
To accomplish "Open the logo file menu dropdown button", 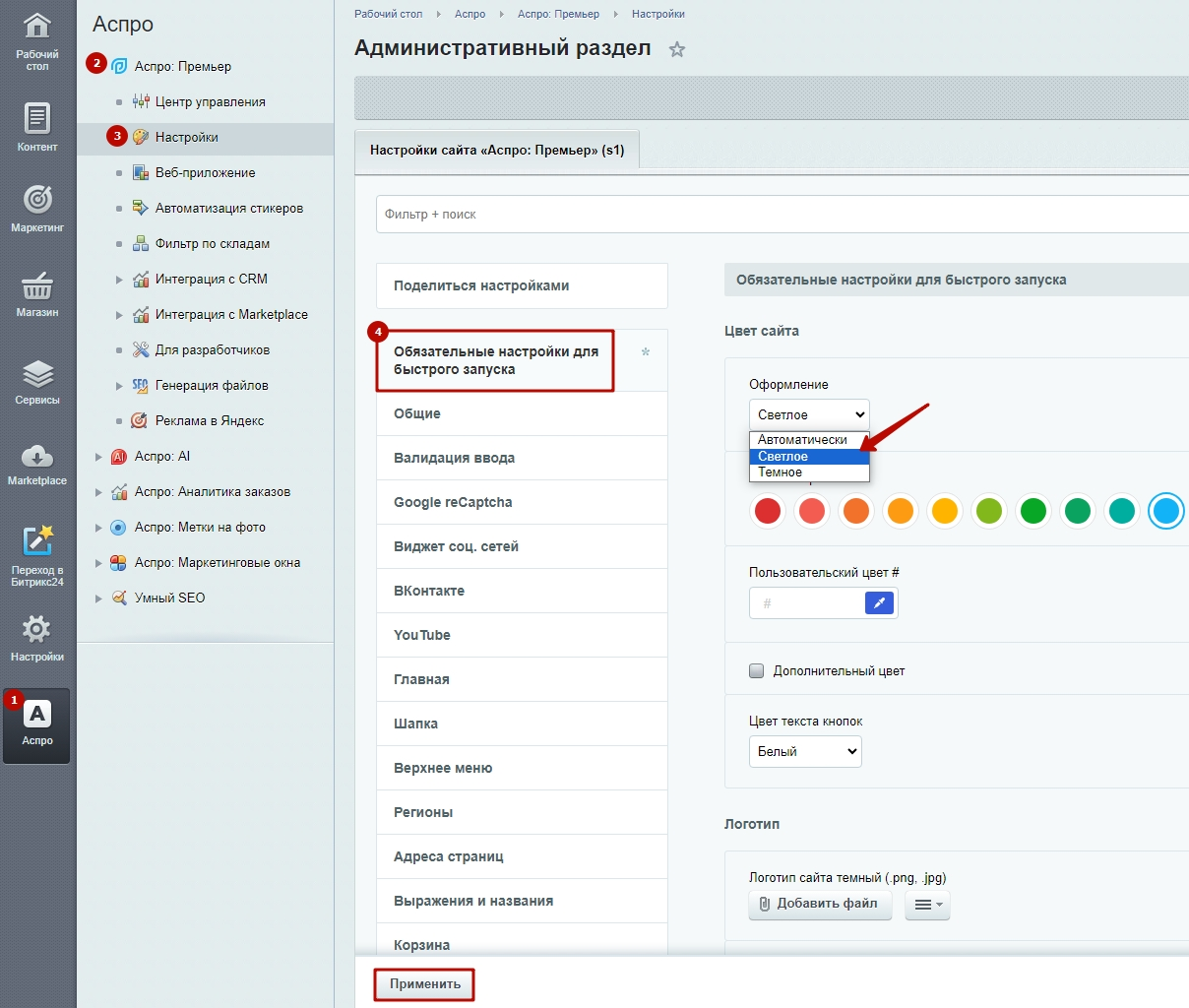I will (x=927, y=905).
